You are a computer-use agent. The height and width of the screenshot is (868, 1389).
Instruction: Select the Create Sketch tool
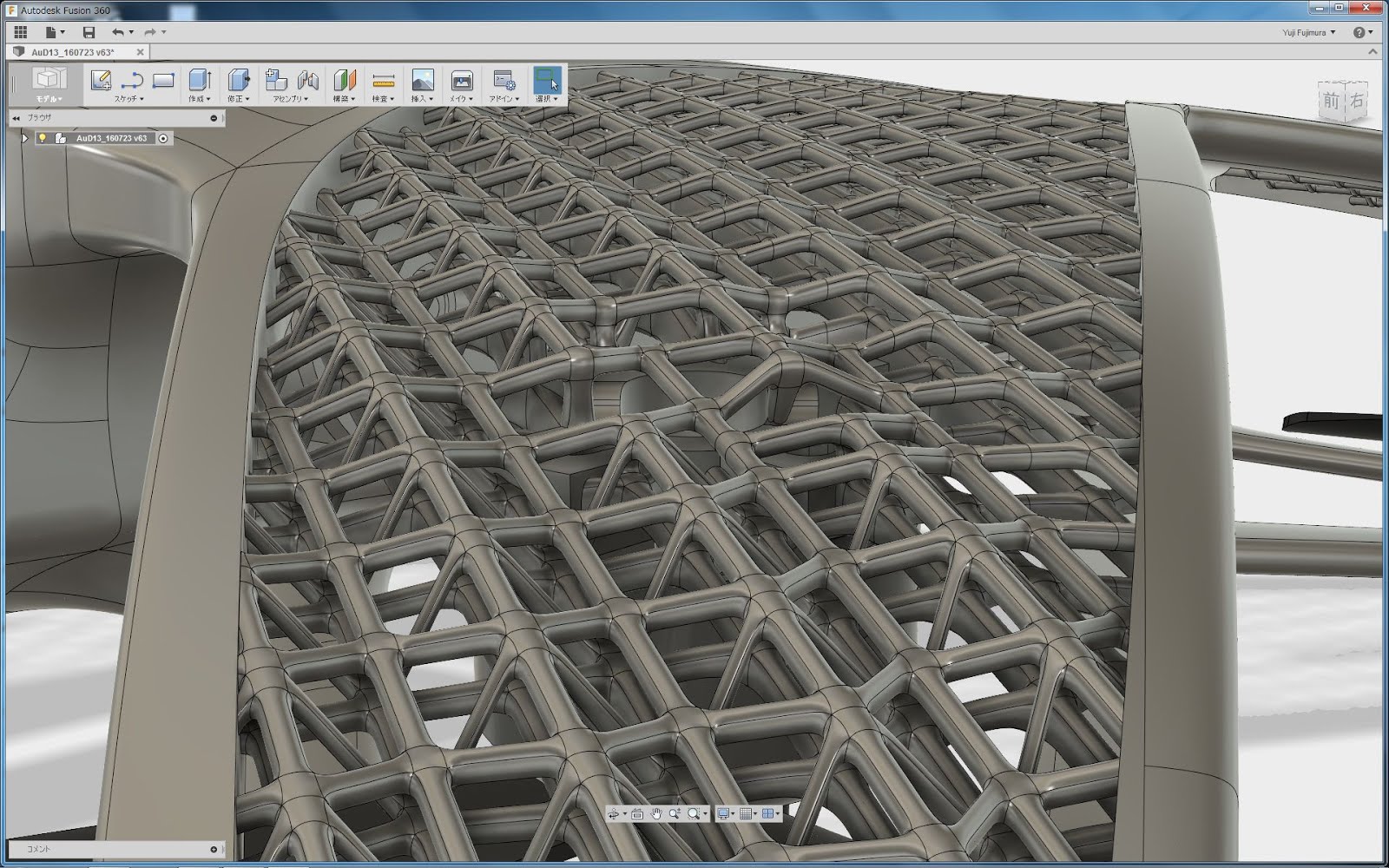click(x=102, y=80)
